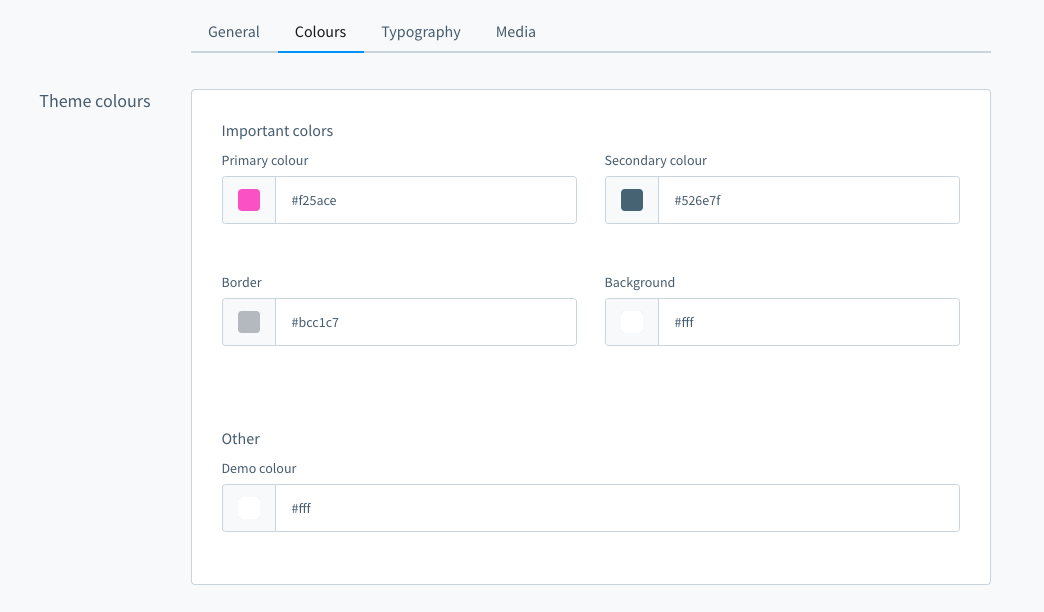Viewport: 1044px width, 612px height.
Task: Click the dark Secondary colour preview
Action: 630,199
